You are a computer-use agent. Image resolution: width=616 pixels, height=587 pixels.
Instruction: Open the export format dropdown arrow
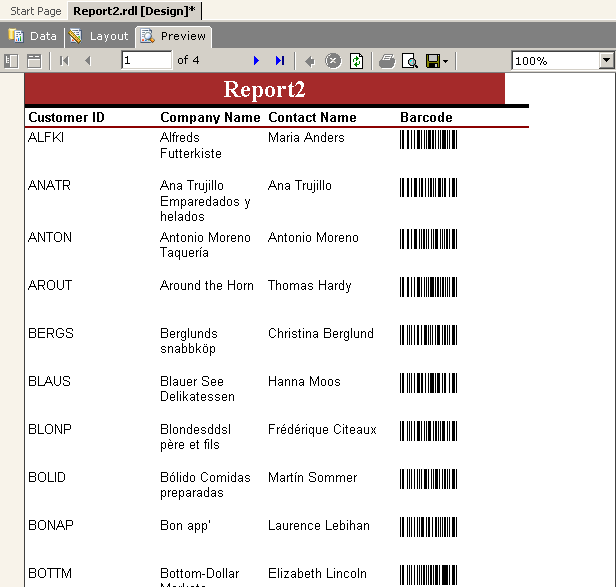pos(445,61)
